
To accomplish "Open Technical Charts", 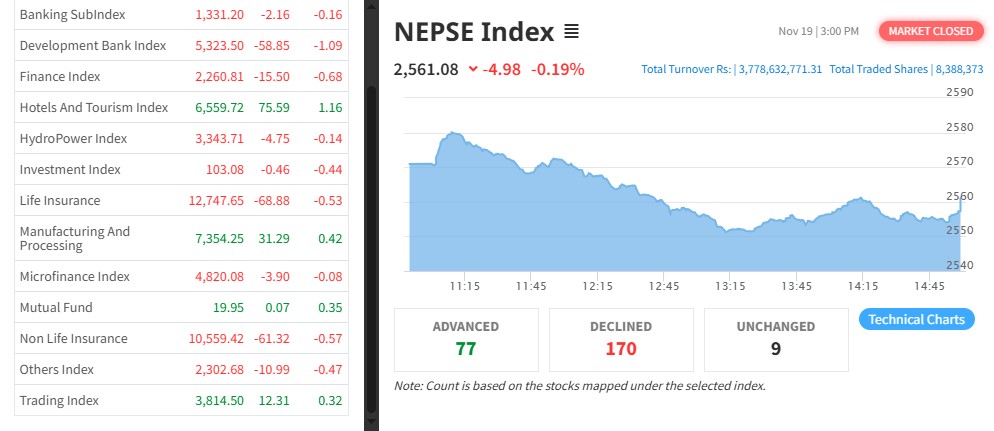I will click(916, 319).
